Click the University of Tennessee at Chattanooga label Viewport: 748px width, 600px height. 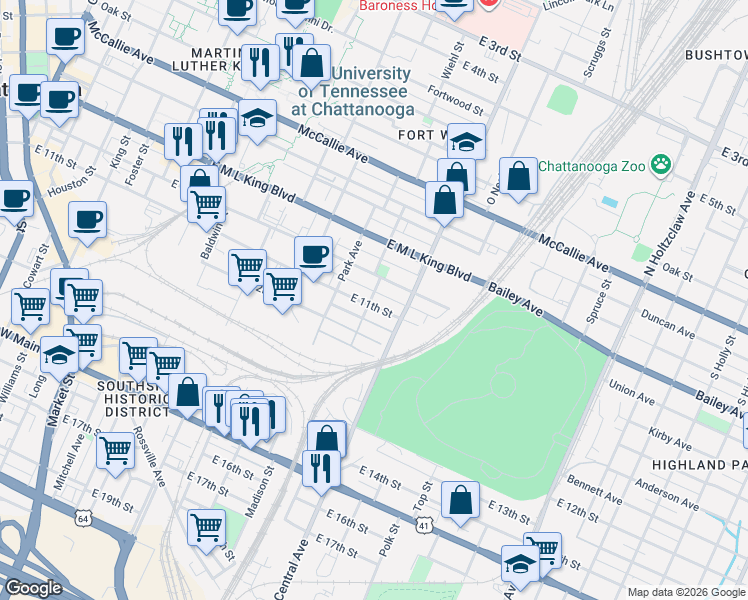pyautogui.click(x=353, y=91)
